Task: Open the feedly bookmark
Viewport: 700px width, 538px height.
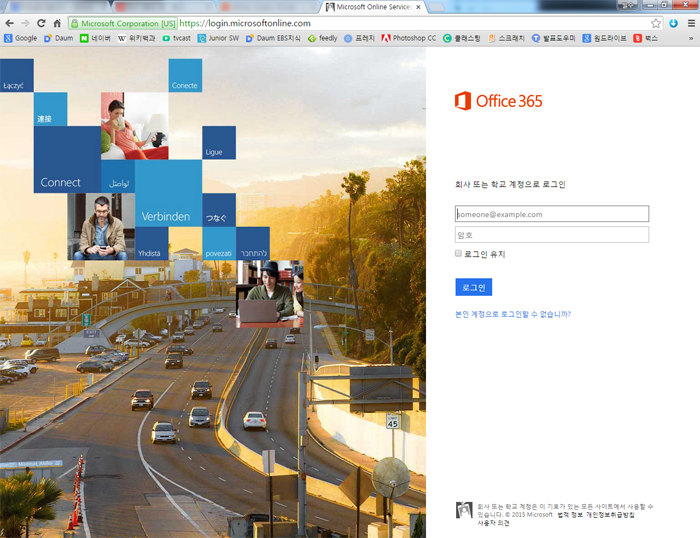Action: 322,38
